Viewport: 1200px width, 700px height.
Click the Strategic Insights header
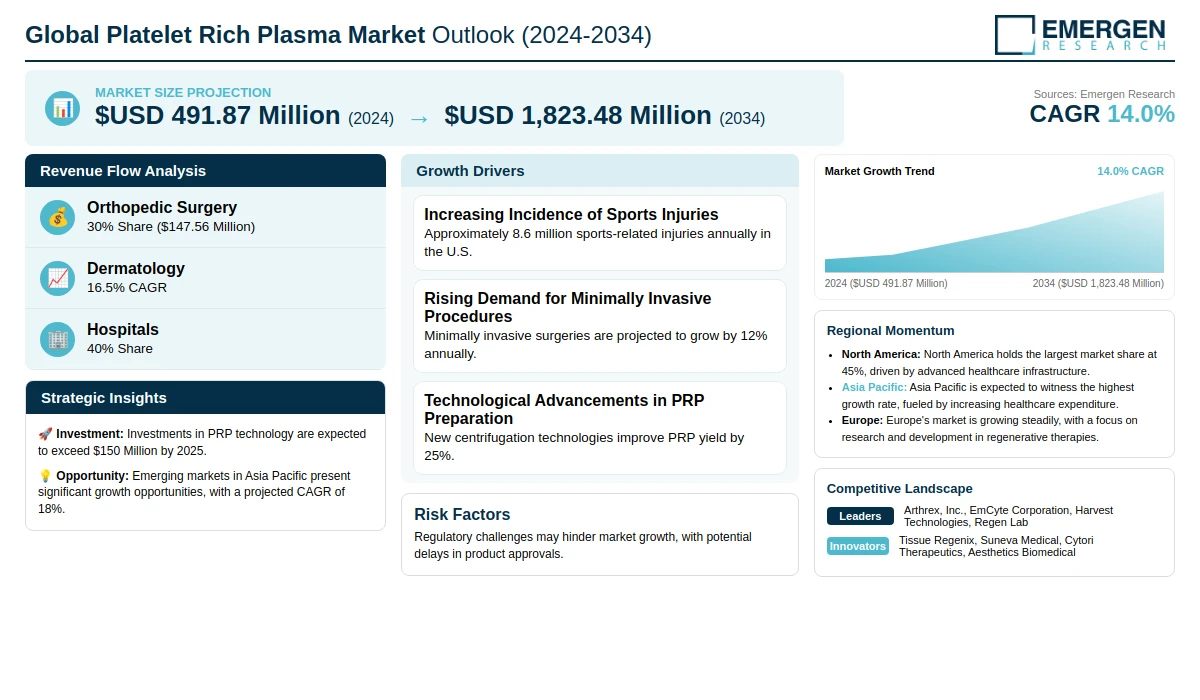[x=205, y=397]
